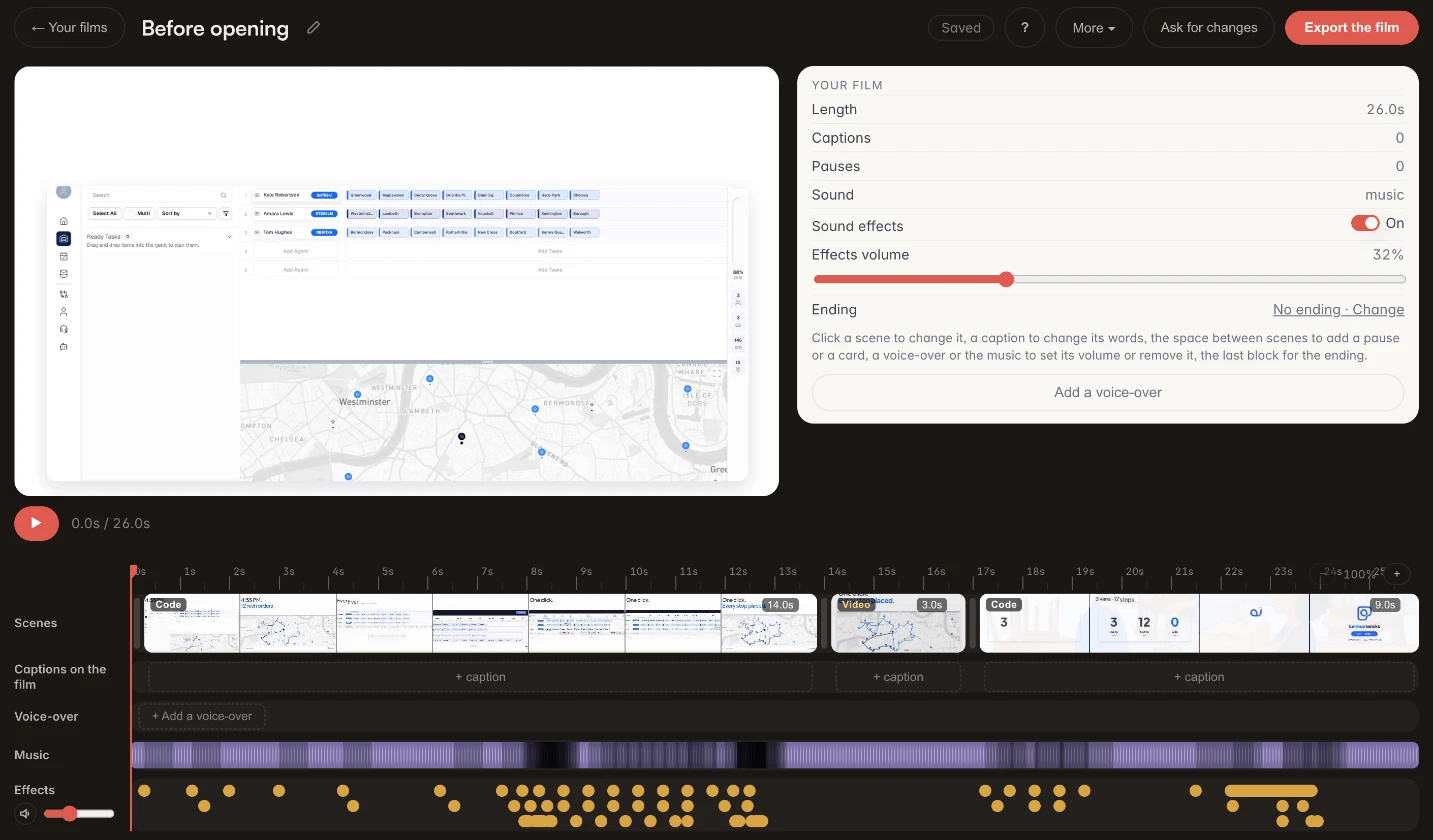Image resolution: width=1433 pixels, height=840 pixels.
Task: Click the purple Music waveform track
Action: [x=775, y=755]
